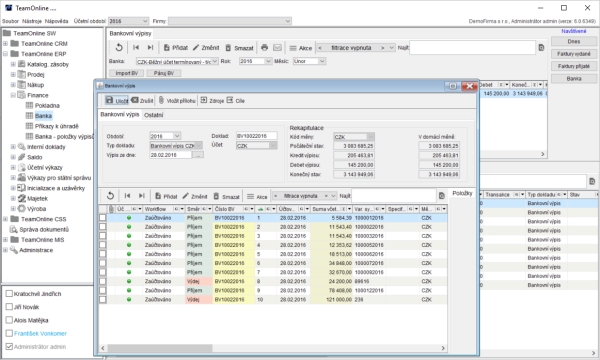Click the printer icon in main toolbar
This screenshot has width=600, height=360.
click(264, 47)
